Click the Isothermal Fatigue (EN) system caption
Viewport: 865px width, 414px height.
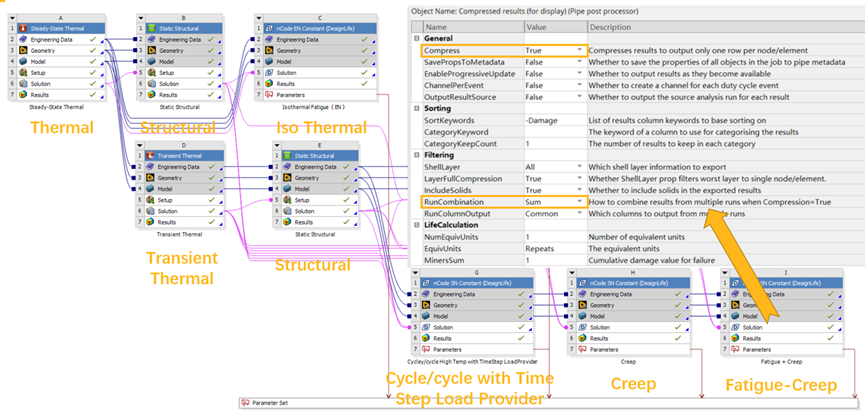pyautogui.click(x=313, y=107)
